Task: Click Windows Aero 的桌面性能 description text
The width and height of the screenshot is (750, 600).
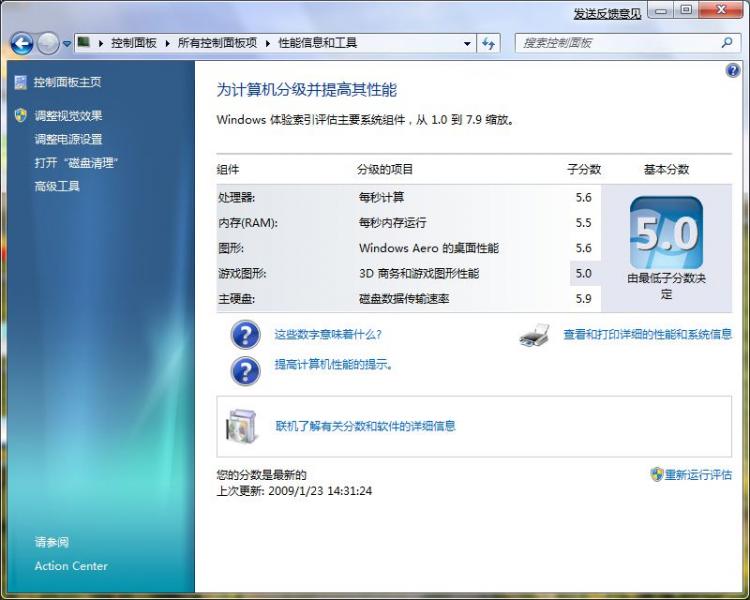Action: tap(429, 248)
